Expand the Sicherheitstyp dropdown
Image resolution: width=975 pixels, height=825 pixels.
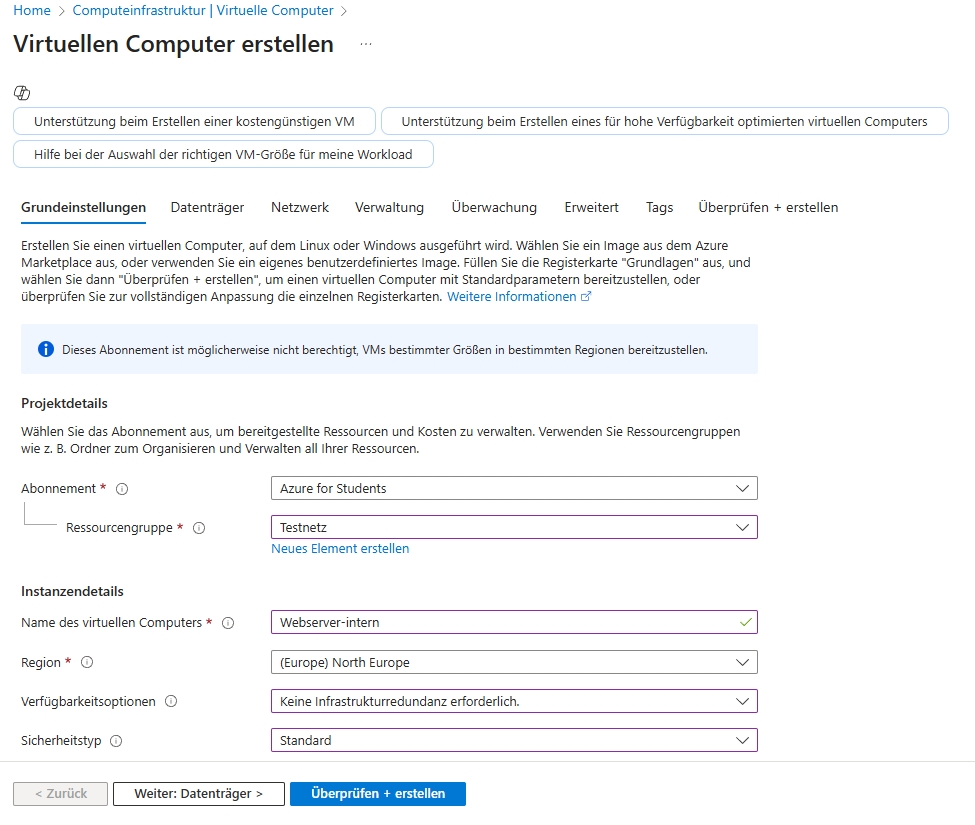(x=513, y=740)
